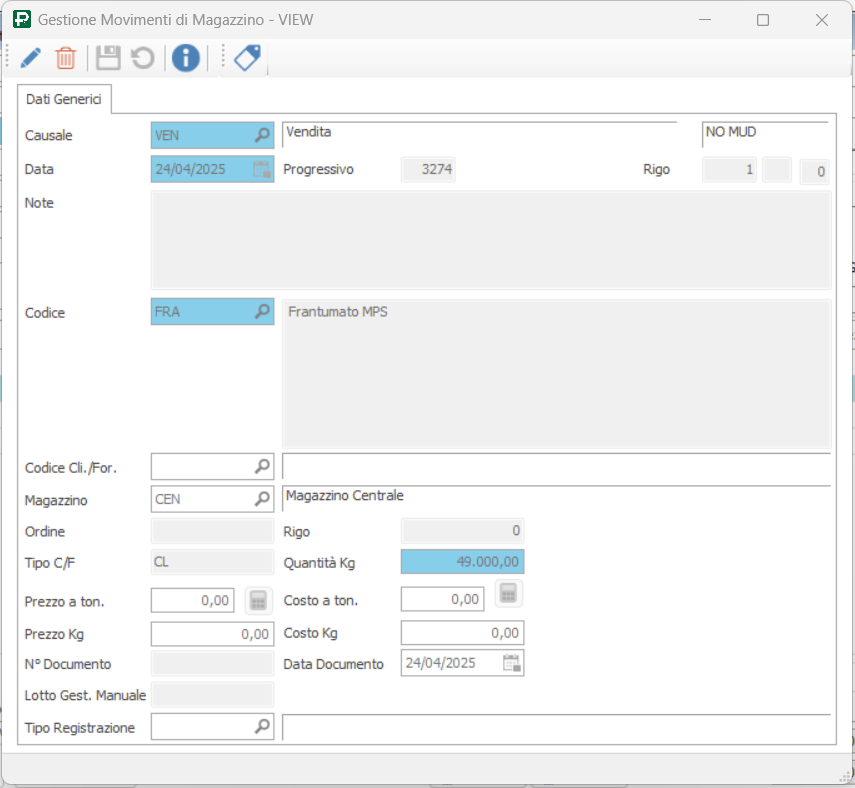Search Codice with the magnifier icon
The image size is (855, 788).
(262, 312)
